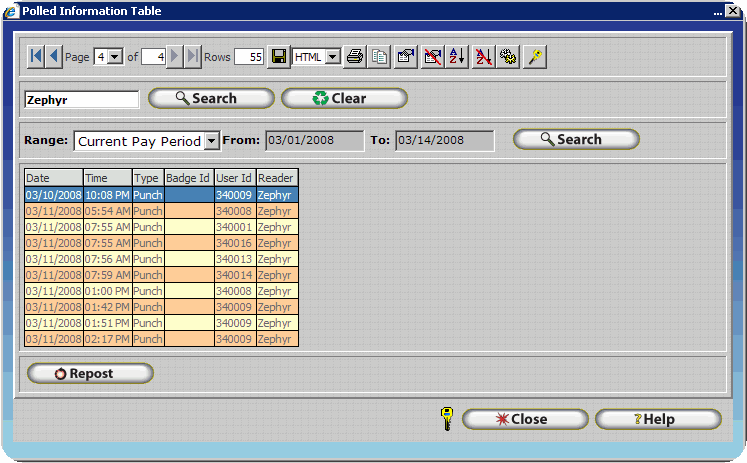Click the Reader column header
The width and height of the screenshot is (747, 463).
coord(276,178)
